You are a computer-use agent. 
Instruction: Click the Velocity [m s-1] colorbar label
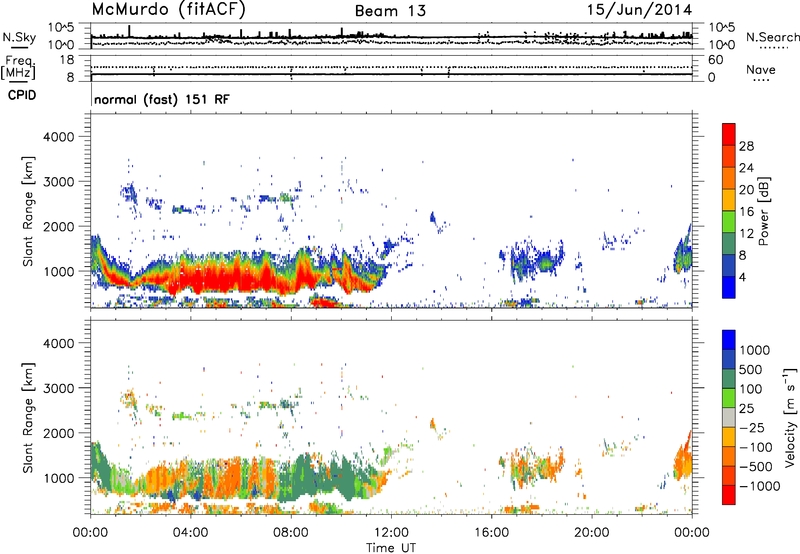click(790, 417)
